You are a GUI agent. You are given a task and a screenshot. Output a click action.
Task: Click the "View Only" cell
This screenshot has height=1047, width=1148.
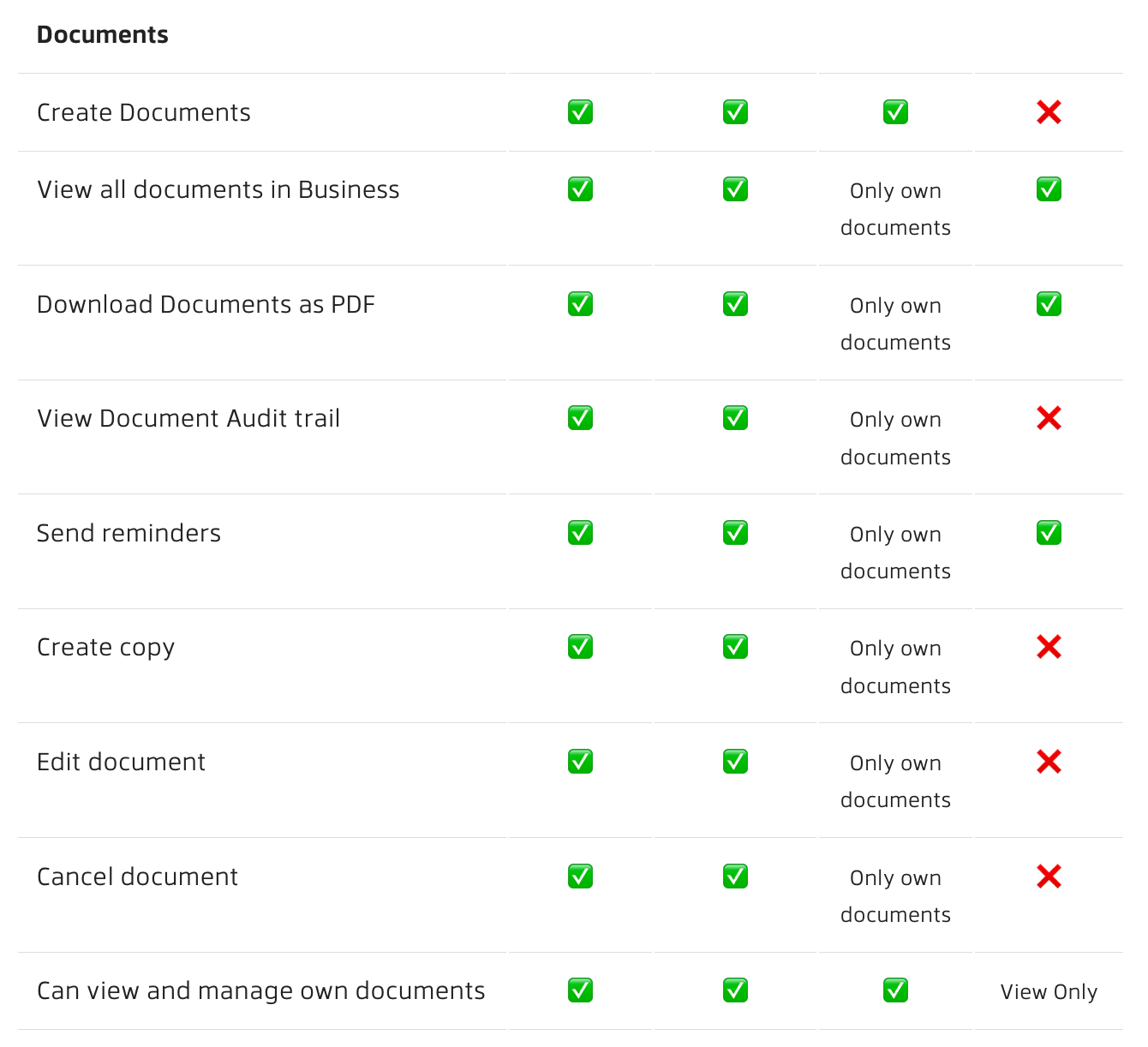click(x=1049, y=992)
